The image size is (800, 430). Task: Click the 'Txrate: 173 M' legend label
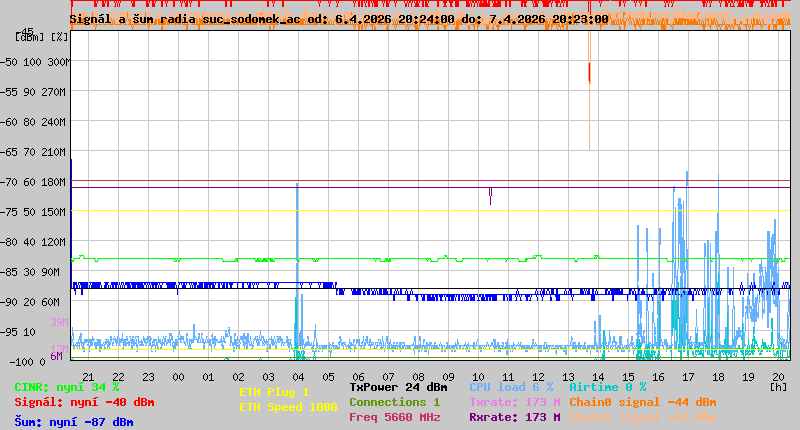pyautogui.click(x=515, y=402)
